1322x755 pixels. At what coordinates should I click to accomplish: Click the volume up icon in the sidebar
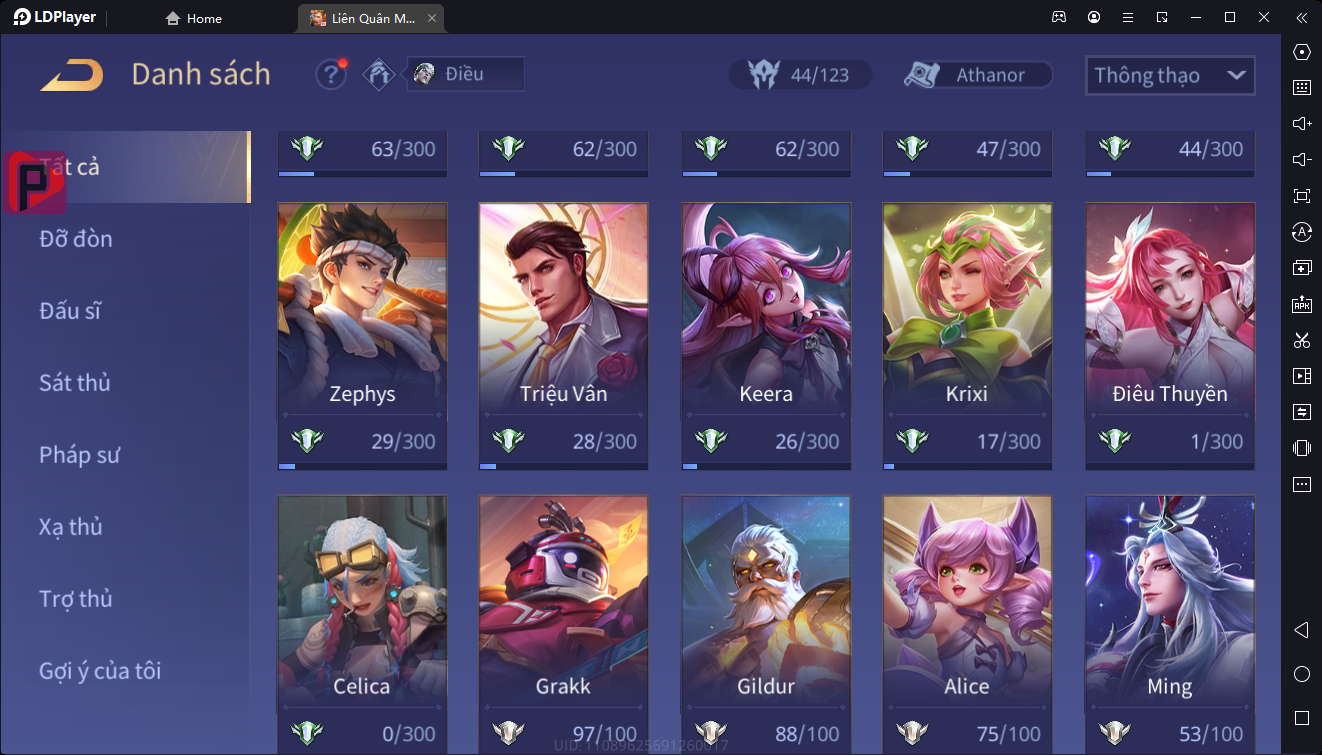1301,124
